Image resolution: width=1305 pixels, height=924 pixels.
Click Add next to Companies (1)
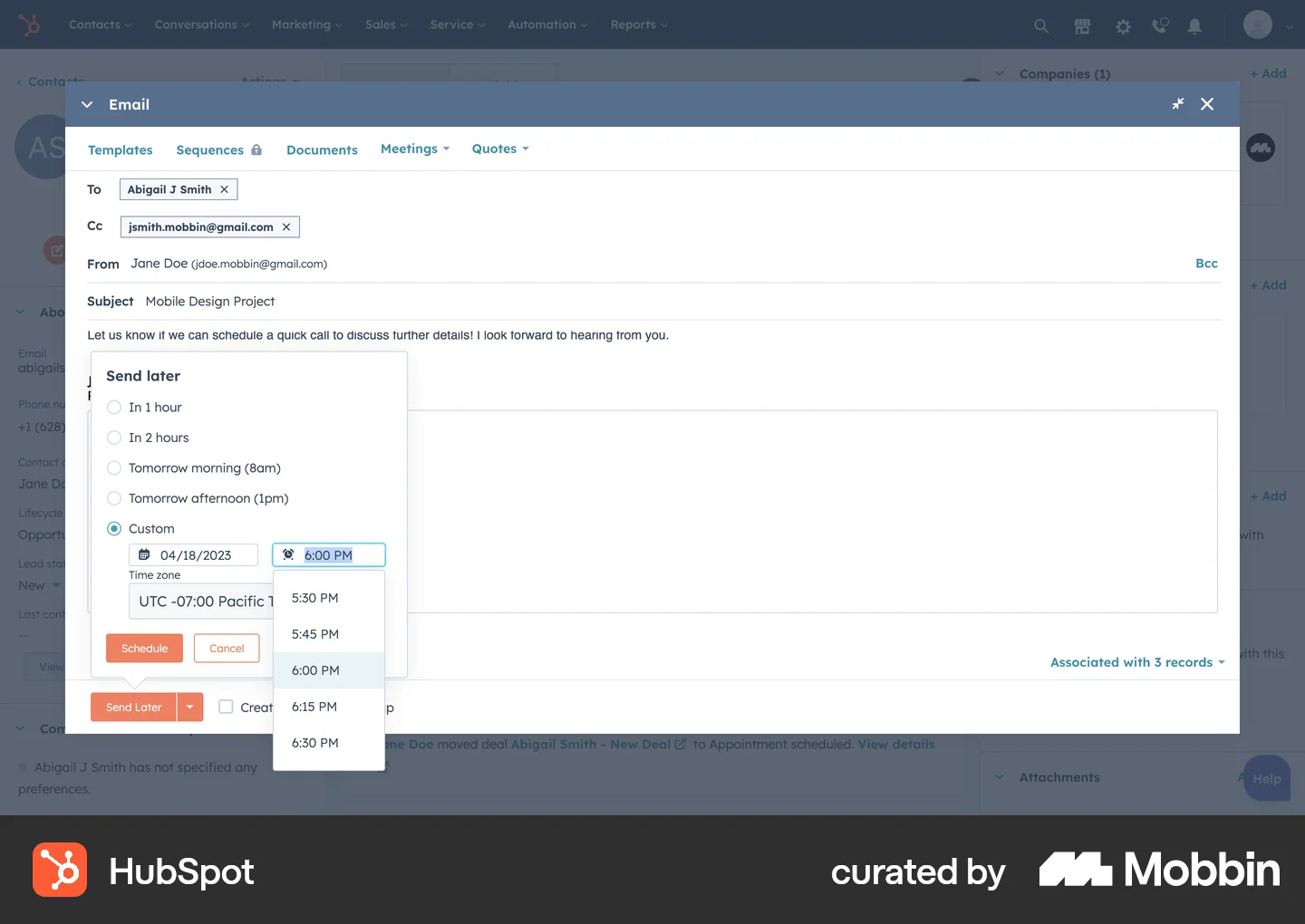1268,73
